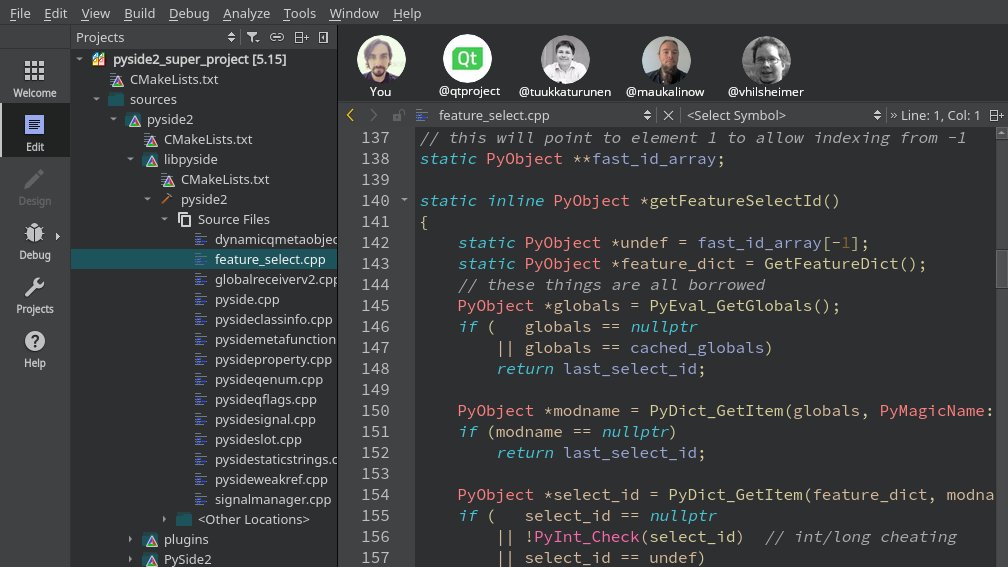Viewport: 1008px width, 567px height.
Task: Fold the getFeatureSelectId function at line 140
Action: tap(404, 200)
